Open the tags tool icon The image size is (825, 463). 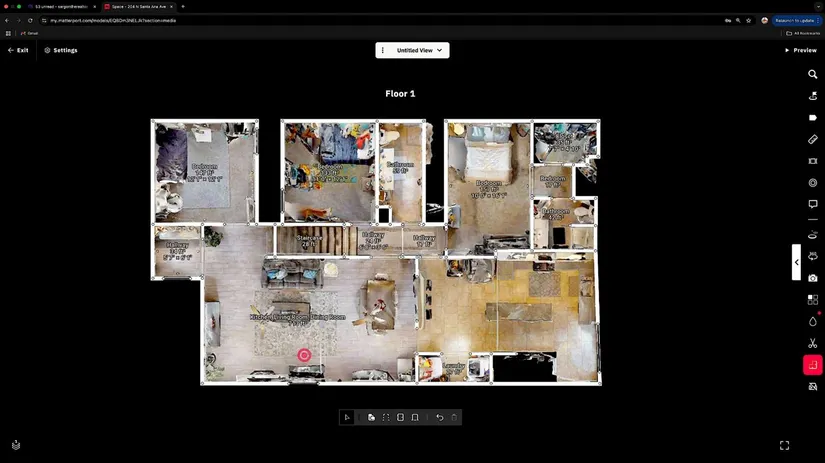coord(812,117)
